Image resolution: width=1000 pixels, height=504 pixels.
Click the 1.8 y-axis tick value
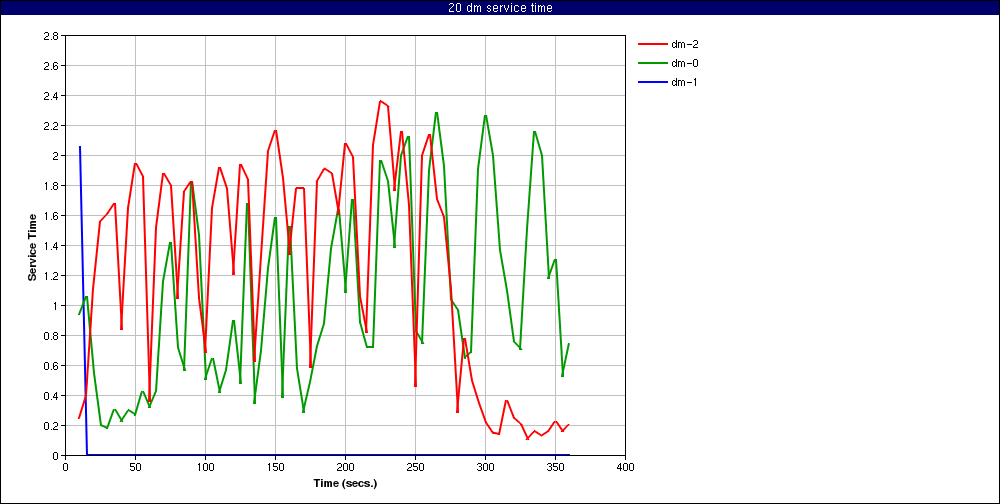click(x=51, y=186)
